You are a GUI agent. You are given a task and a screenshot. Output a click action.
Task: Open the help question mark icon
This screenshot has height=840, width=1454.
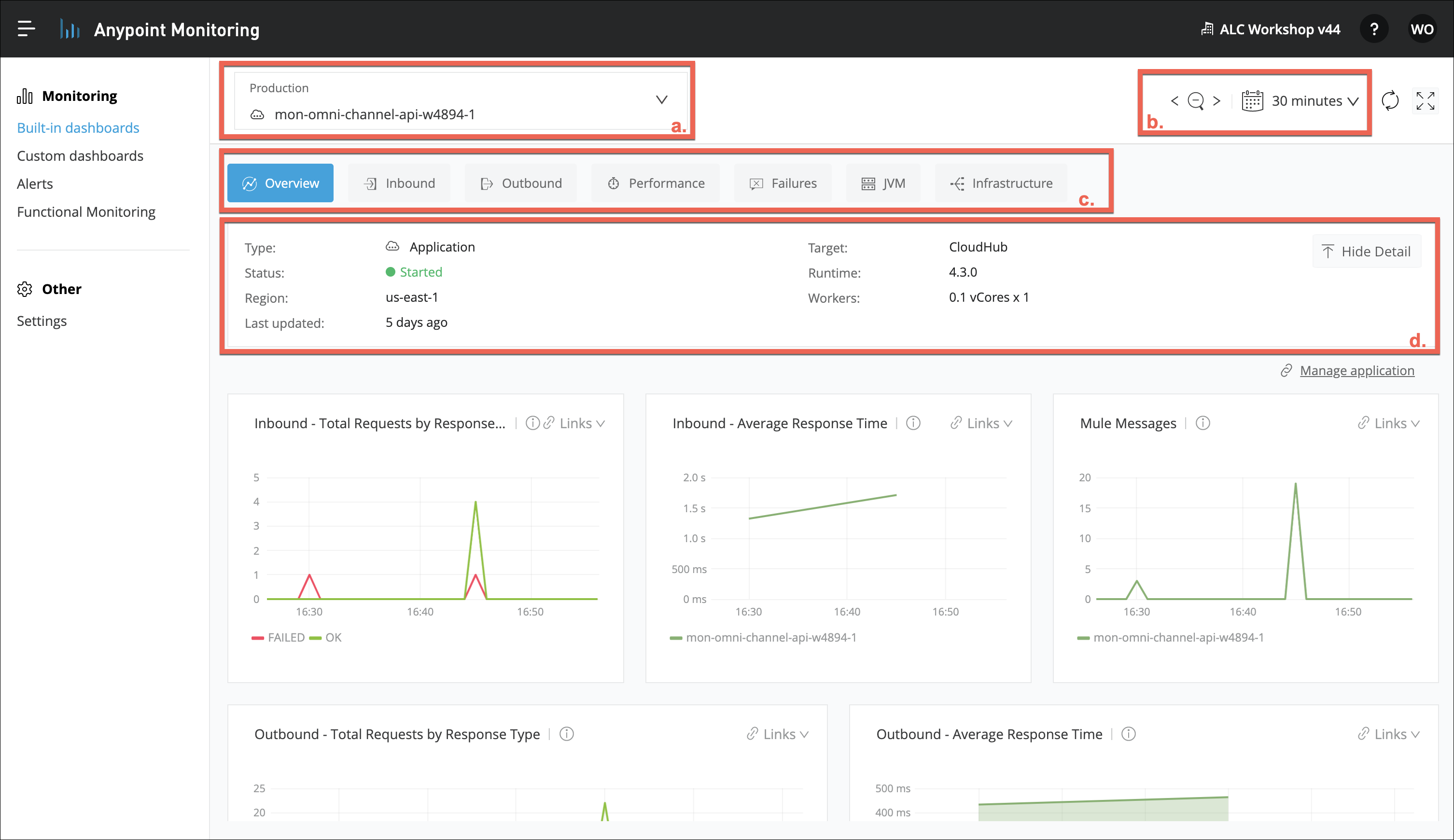pos(1374,29)
